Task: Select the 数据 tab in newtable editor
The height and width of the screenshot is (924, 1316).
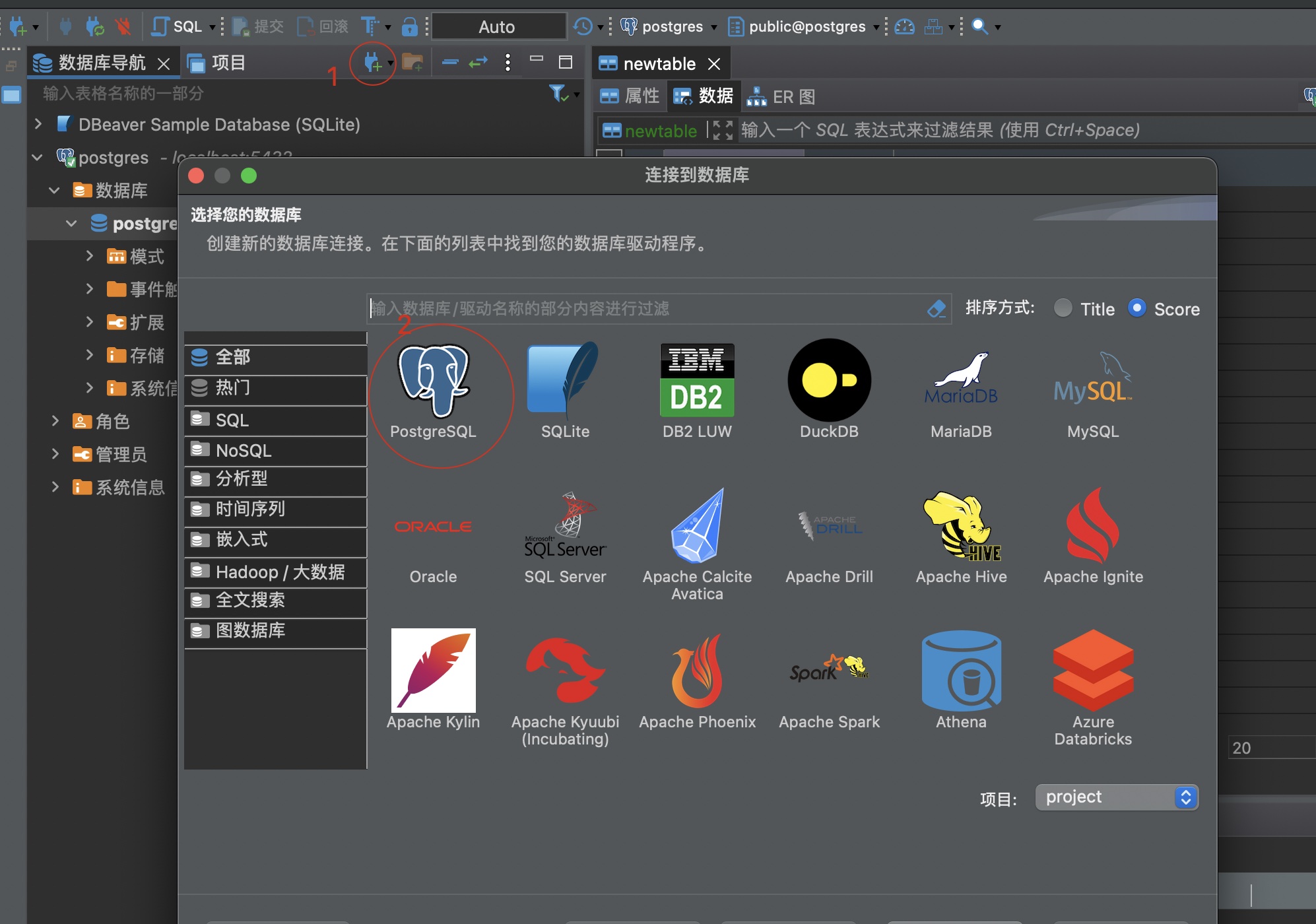Action: pyautogui.click(x=704, y=96)
